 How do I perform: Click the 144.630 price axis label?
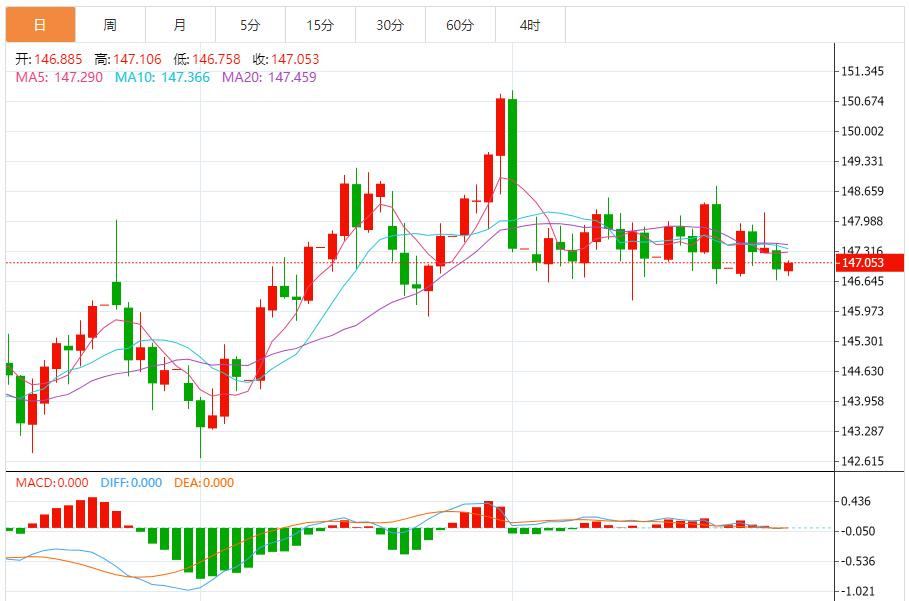pos(863,371)
